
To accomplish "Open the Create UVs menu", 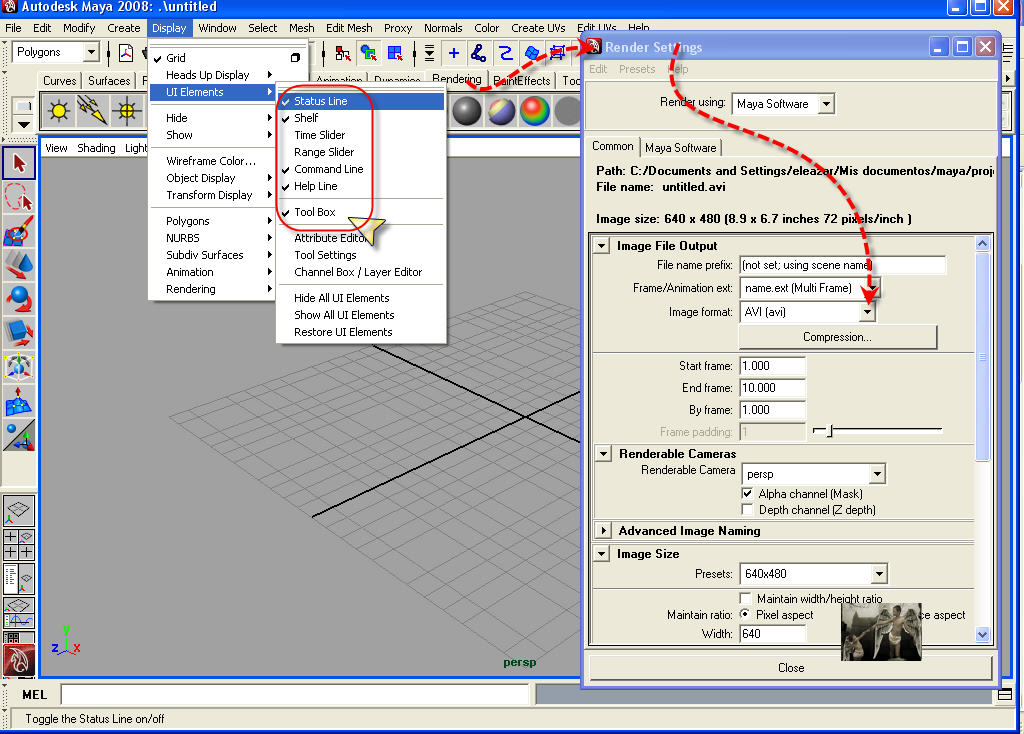I will tap(538, 28).
